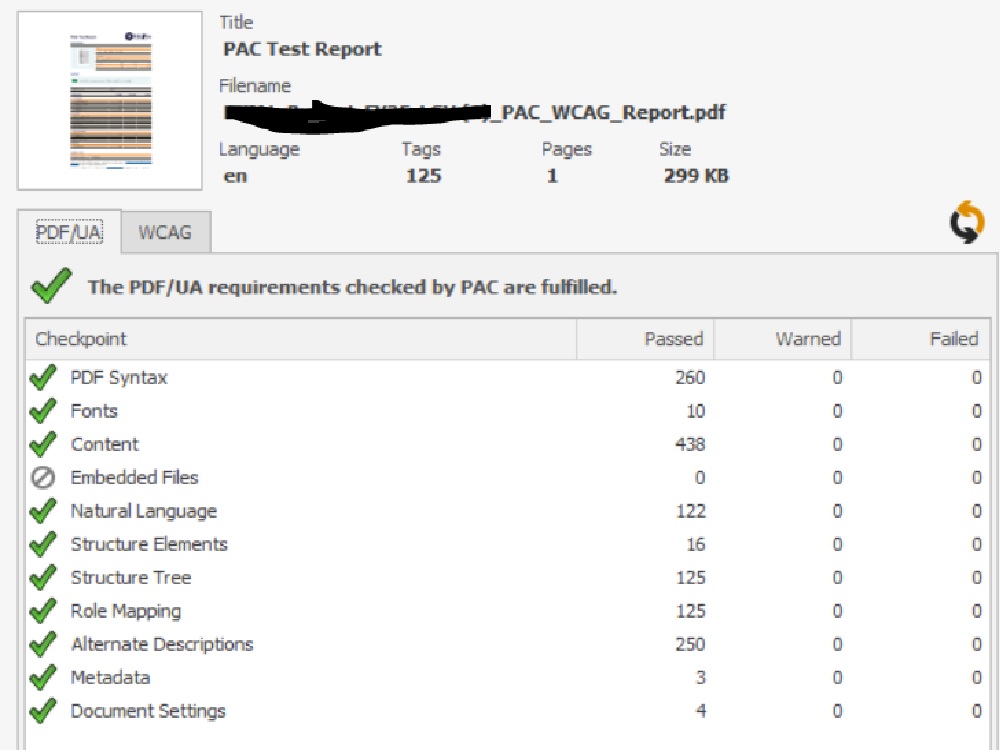This screenshot has height=750, width=1000.
Task: Select the Structure Tree checkpoint label
Action: (x=131, y=577)
